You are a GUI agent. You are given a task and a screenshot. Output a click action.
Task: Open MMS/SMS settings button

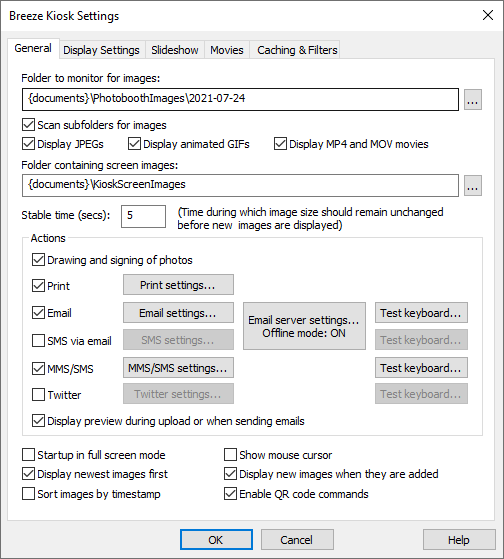tap(178, 368)
